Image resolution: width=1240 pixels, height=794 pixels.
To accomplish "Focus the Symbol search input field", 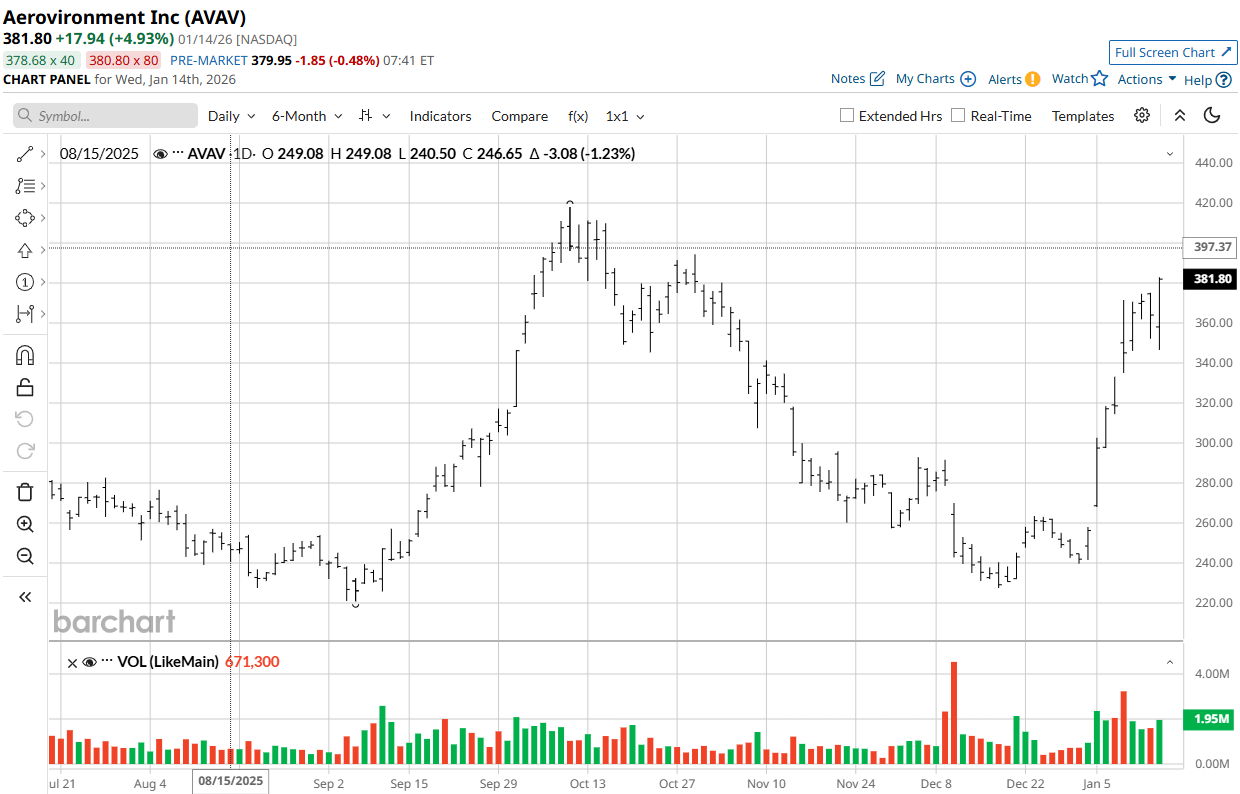I will coord(105,116).
